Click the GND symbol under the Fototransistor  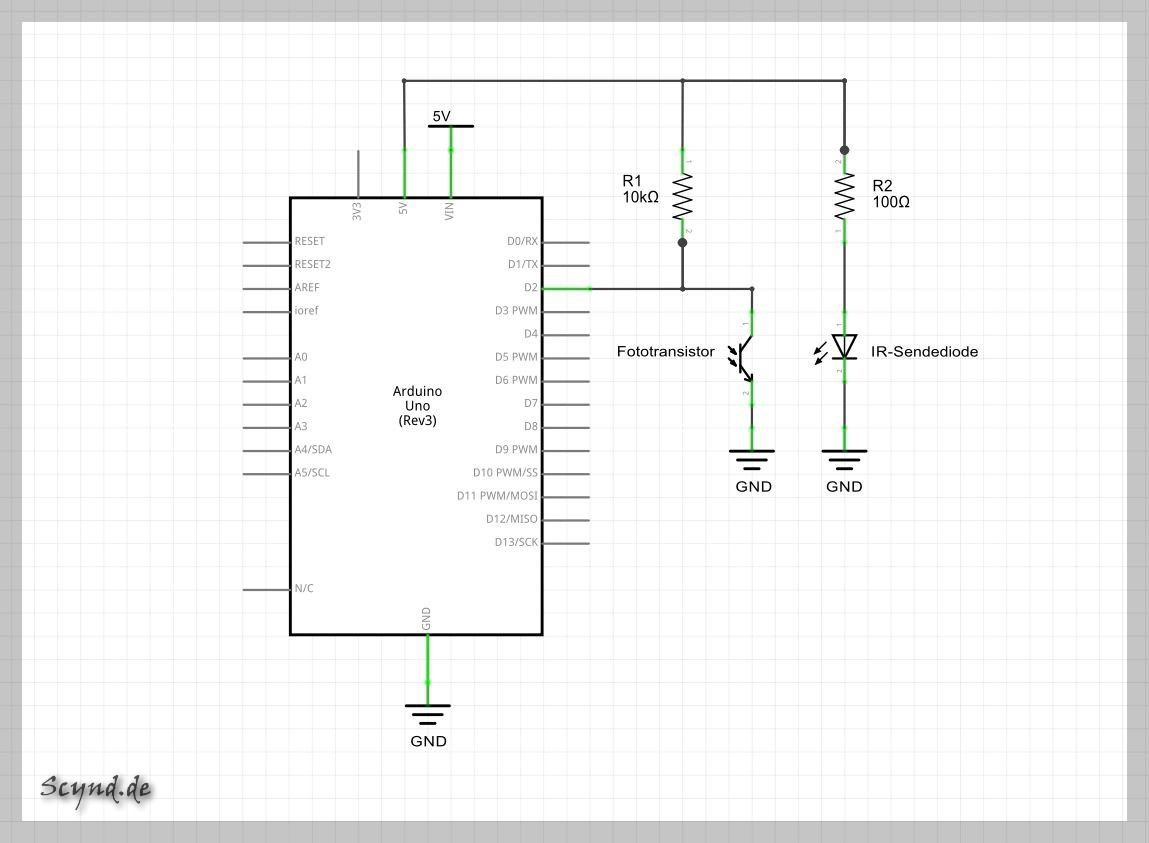point(752,460)
